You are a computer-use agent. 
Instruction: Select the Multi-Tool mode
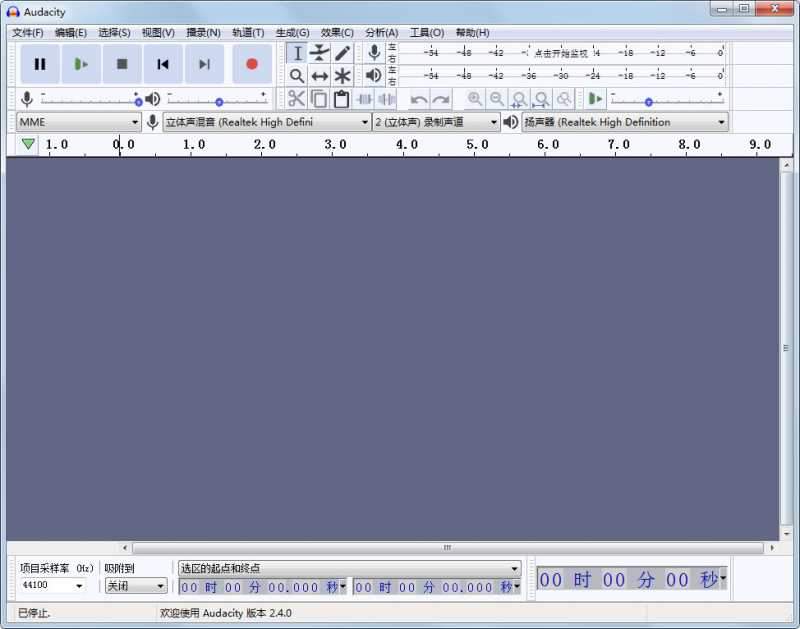coord(343,75)
